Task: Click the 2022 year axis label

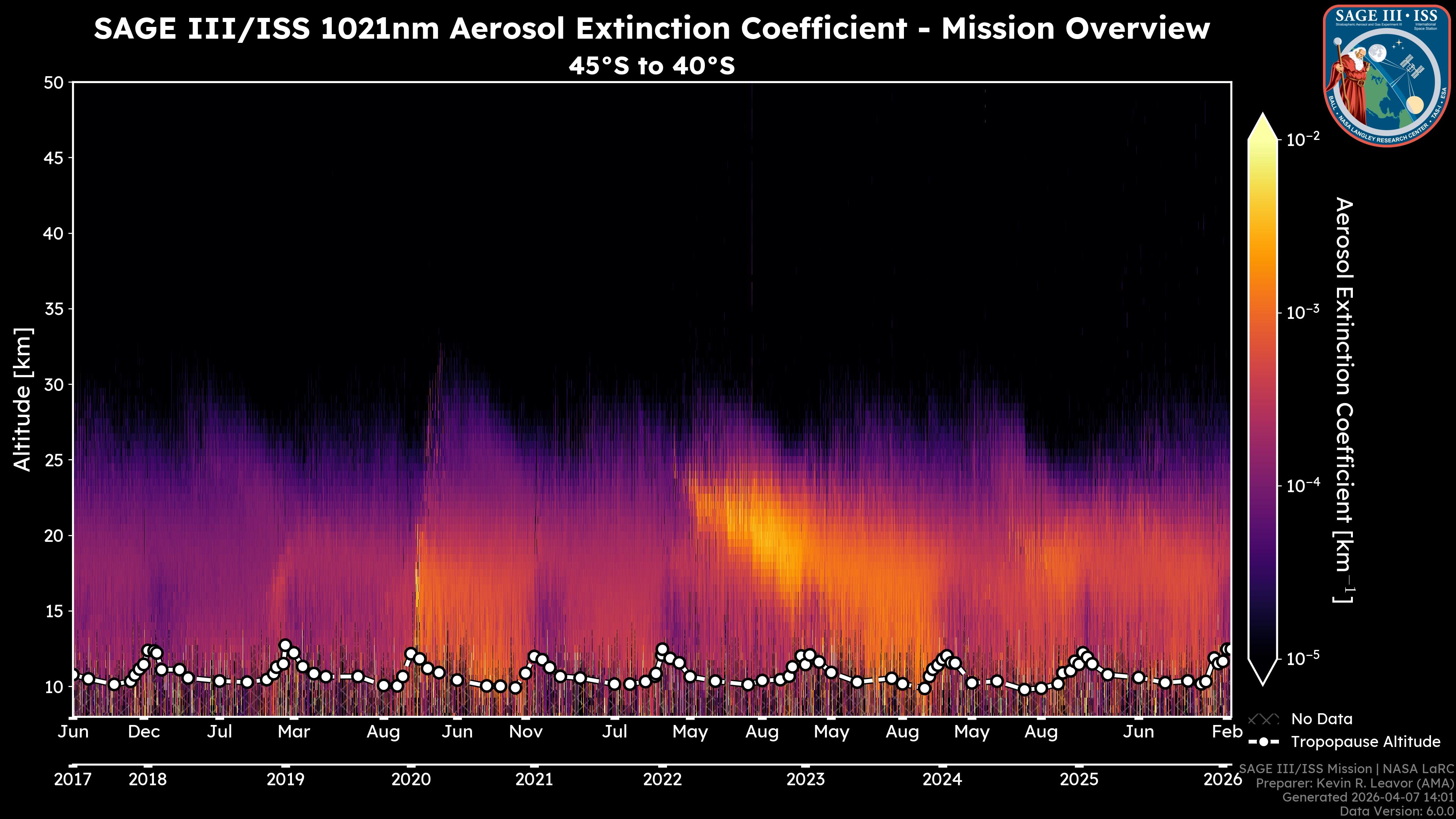Action: [662, 780]
